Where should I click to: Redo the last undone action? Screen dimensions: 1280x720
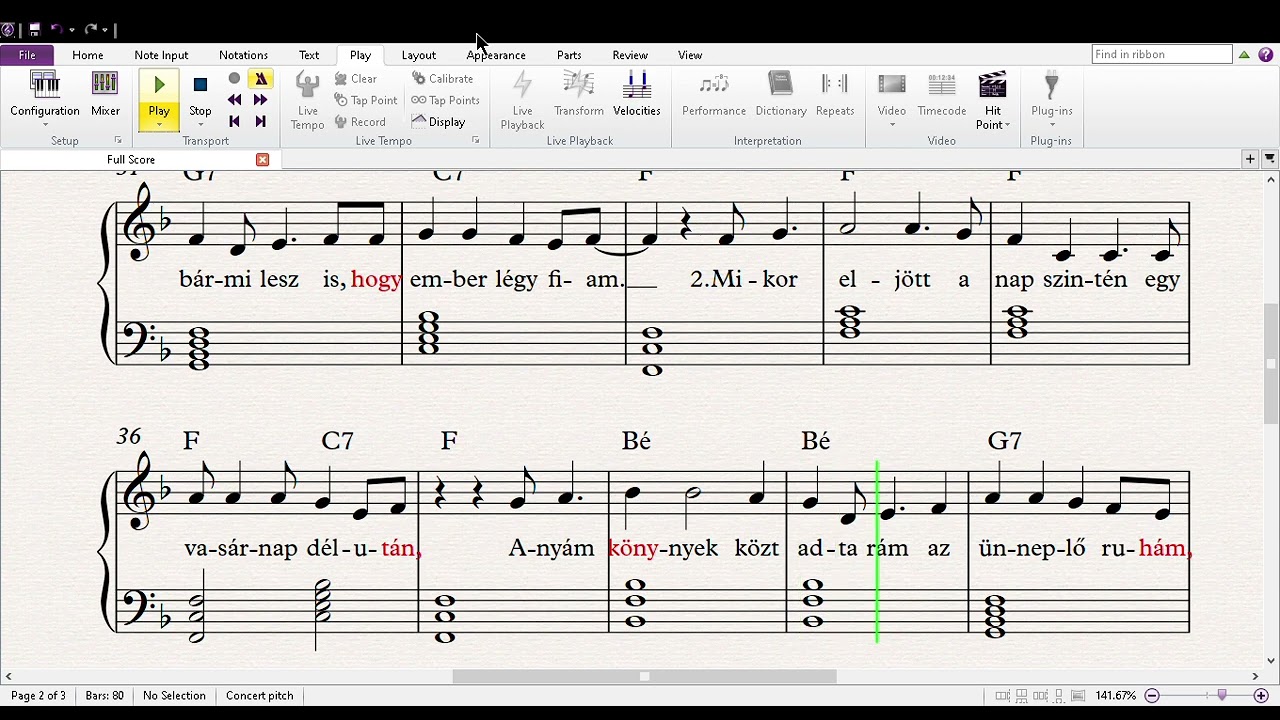(x=90, y=30)
